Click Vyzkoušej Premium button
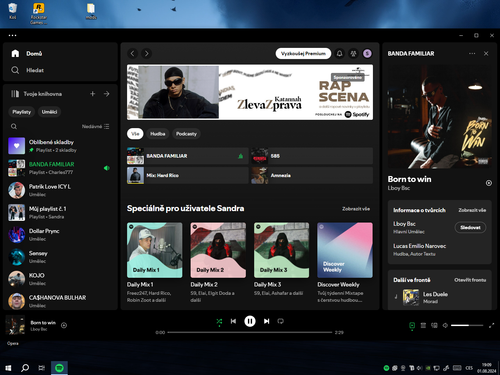Viewport: 500px width, 375px height. [x=303, y=54]
